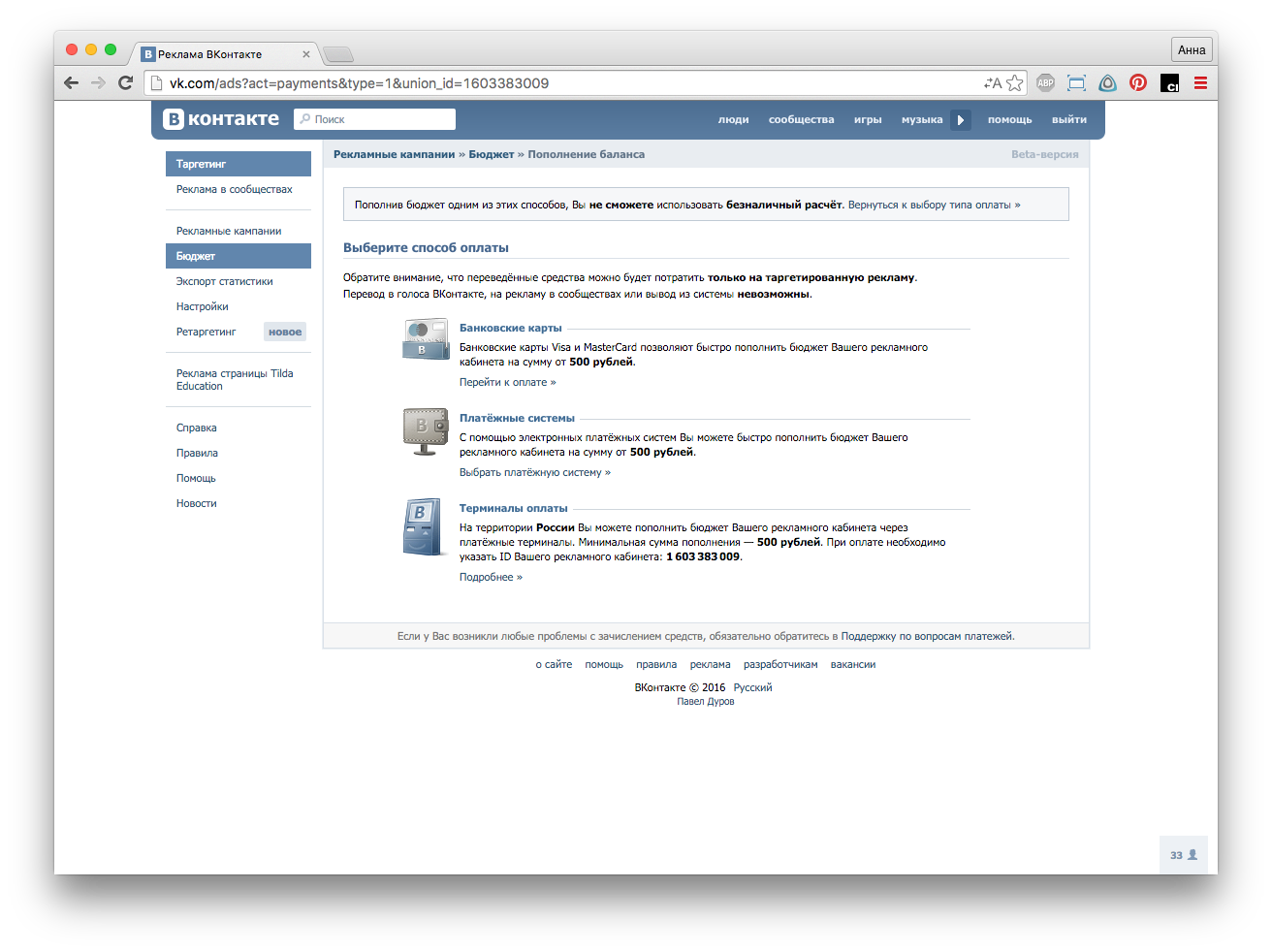Bookmark this page with star icon

coord(1014,83)
